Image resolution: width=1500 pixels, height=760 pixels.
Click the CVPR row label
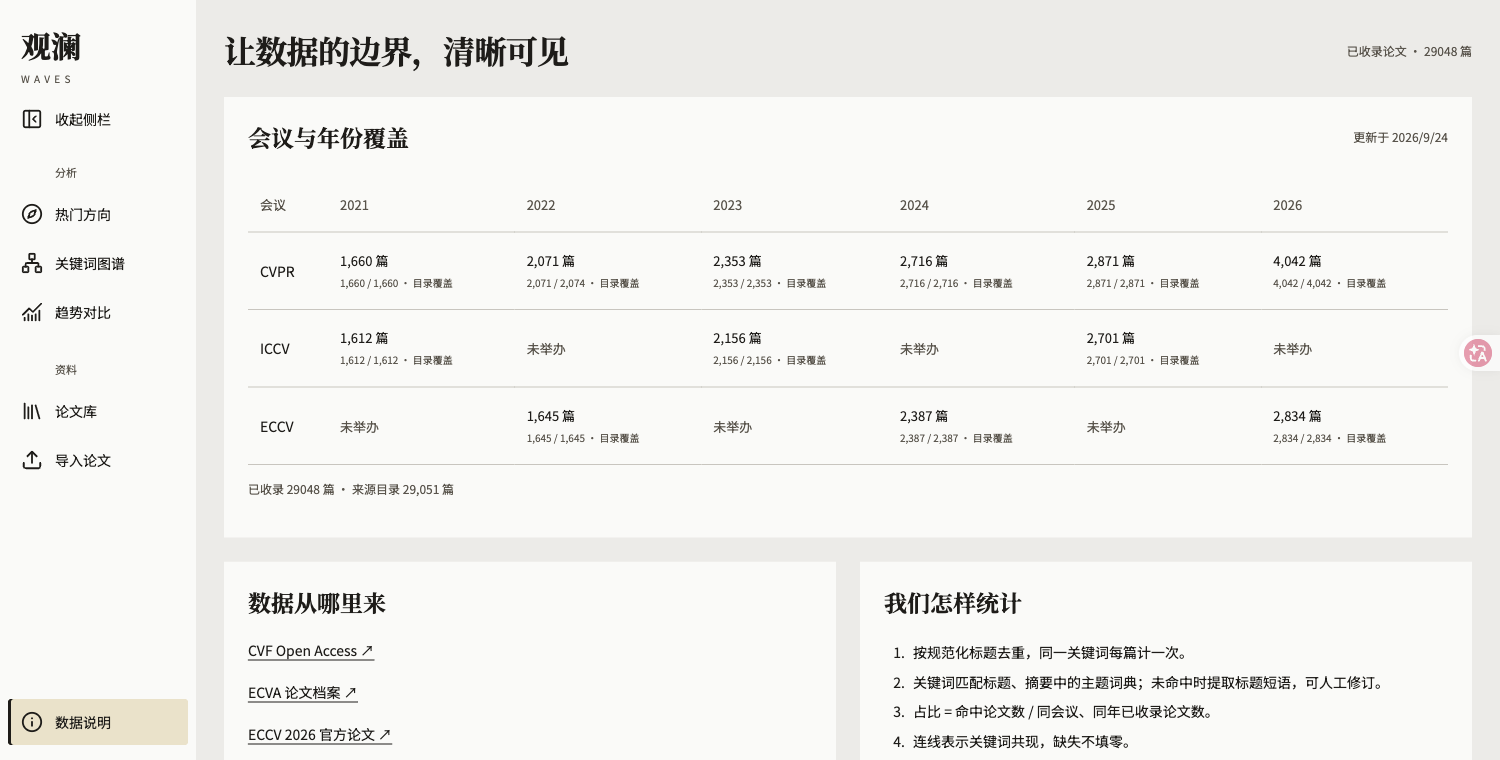point(277,272)
